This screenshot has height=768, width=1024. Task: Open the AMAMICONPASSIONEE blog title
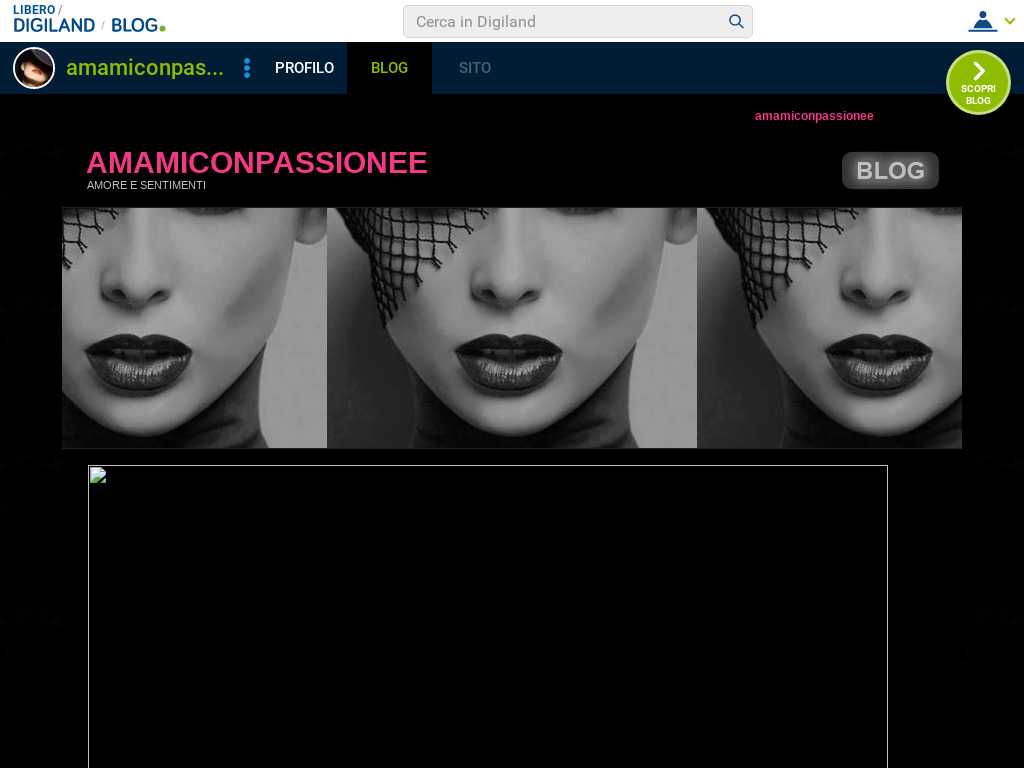point(257,163)
